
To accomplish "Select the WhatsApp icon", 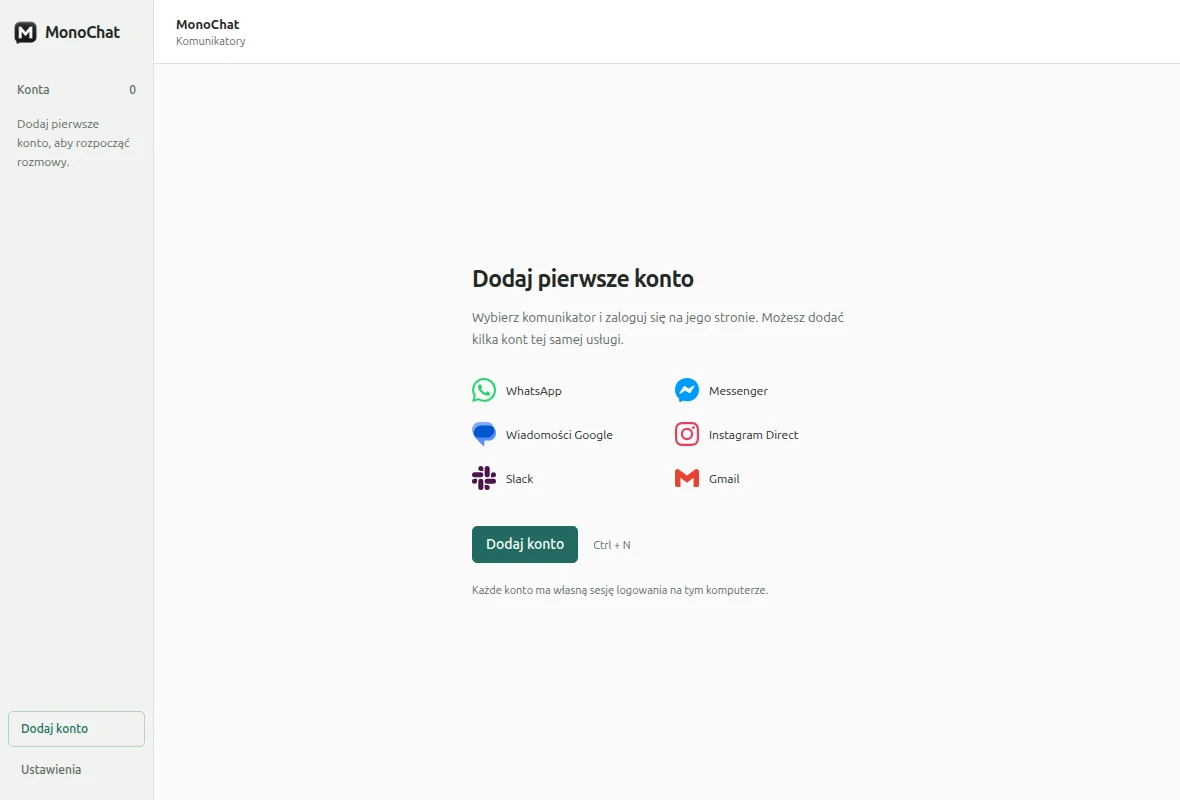I will tap(484, 390).
